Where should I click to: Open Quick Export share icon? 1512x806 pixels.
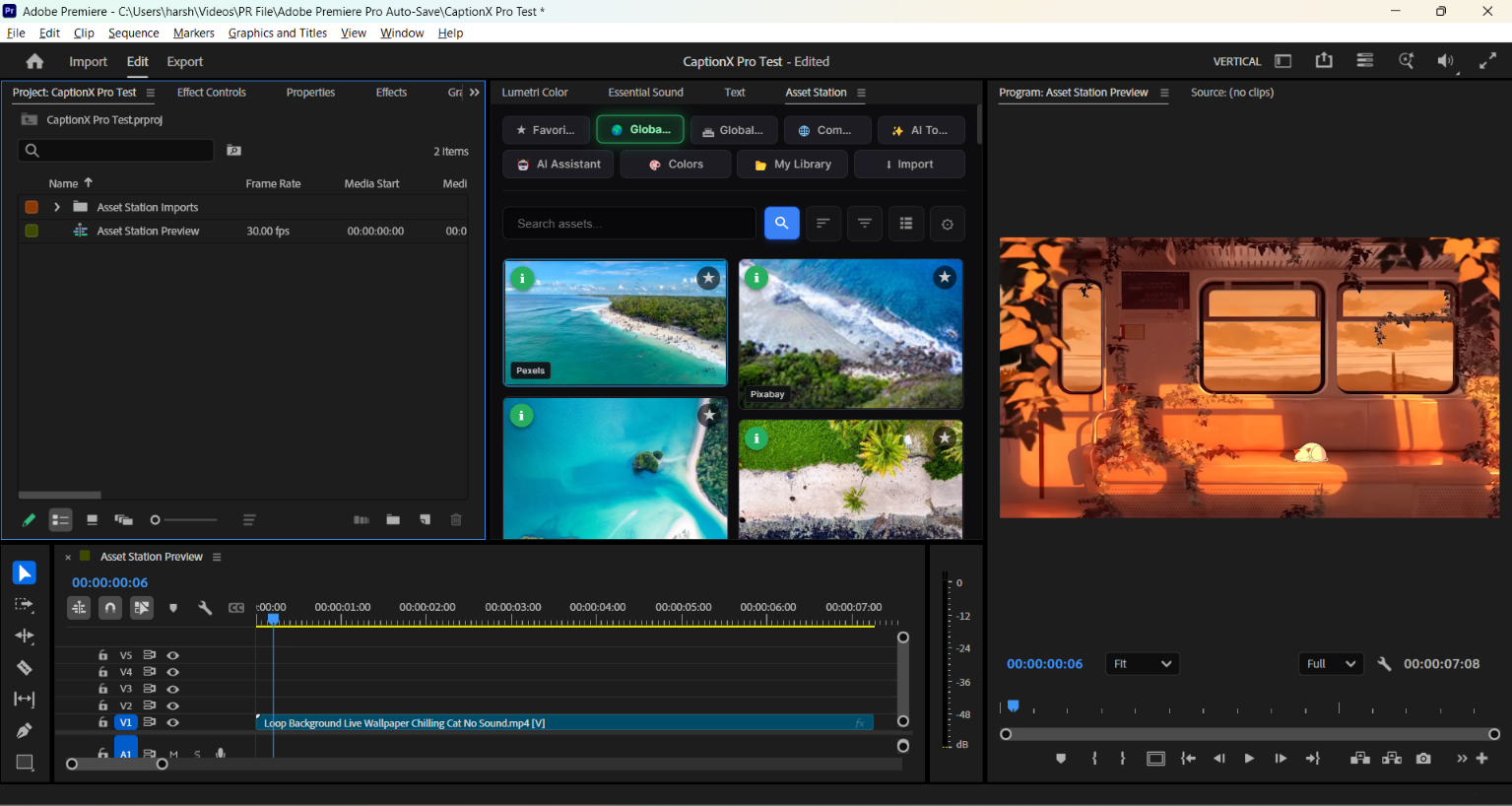(1324, 61)
